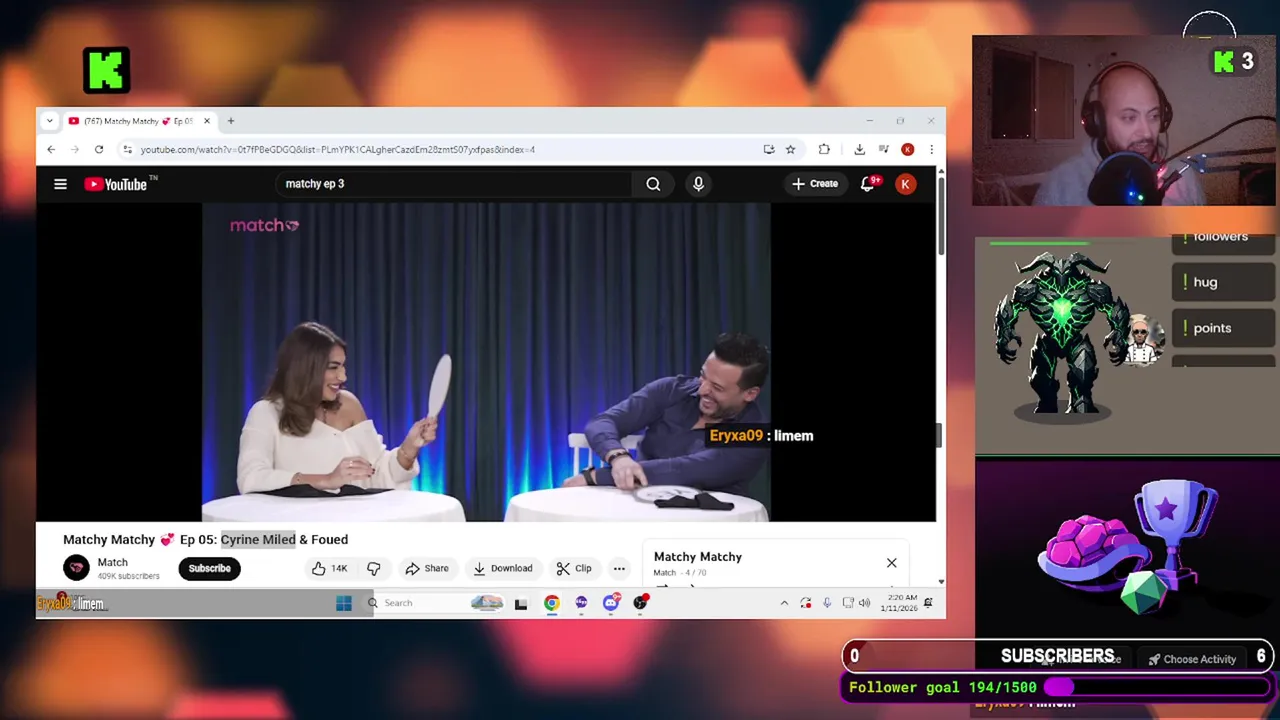This screenshot has width=1280, height=720.
Task: Open the YouTube account avatar K
Action: pos(905,184)
